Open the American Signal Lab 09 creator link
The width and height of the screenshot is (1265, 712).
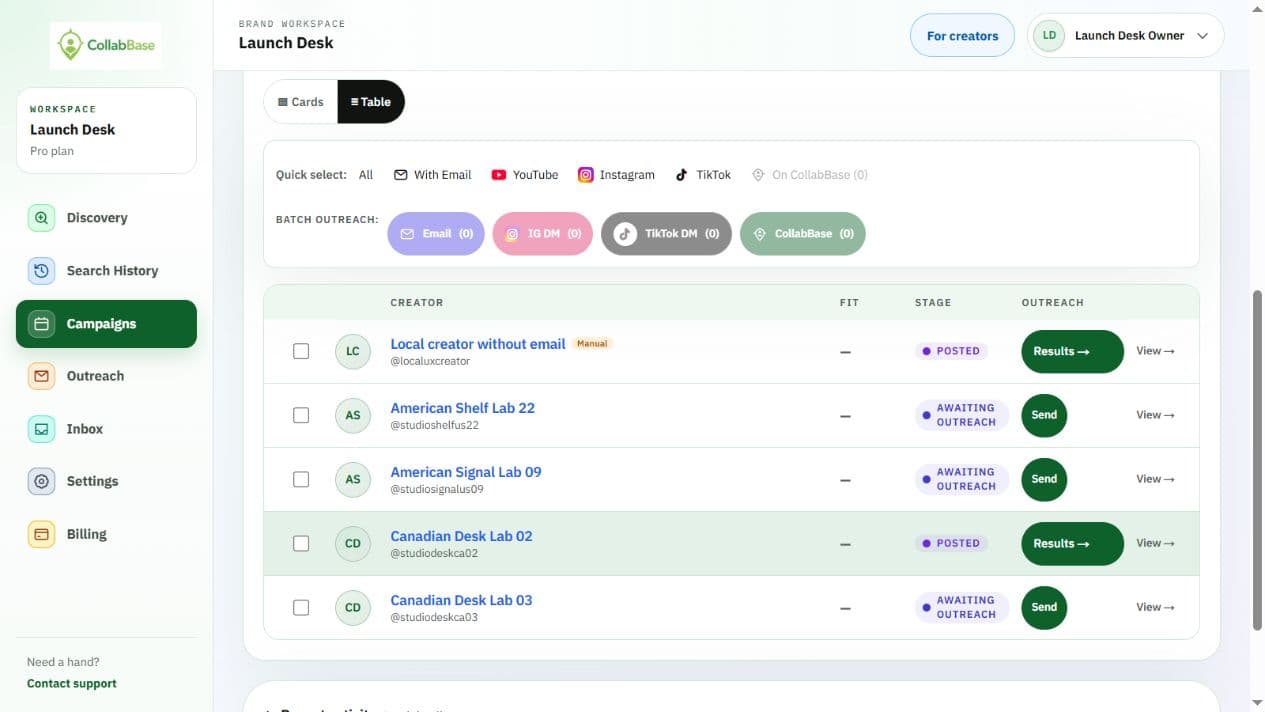[x=466, y=472]
